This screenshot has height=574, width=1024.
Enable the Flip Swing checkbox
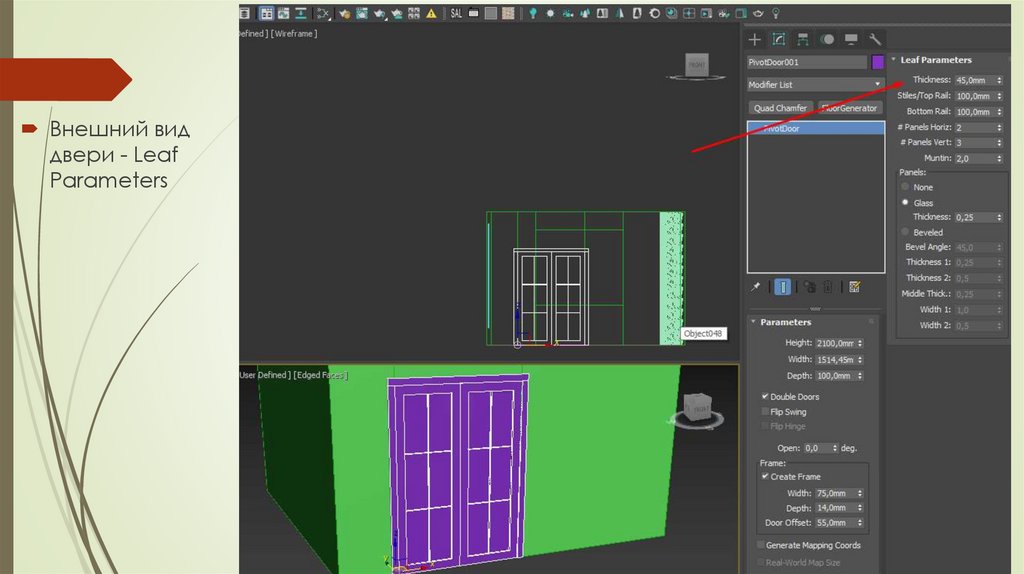pos(765,412)
